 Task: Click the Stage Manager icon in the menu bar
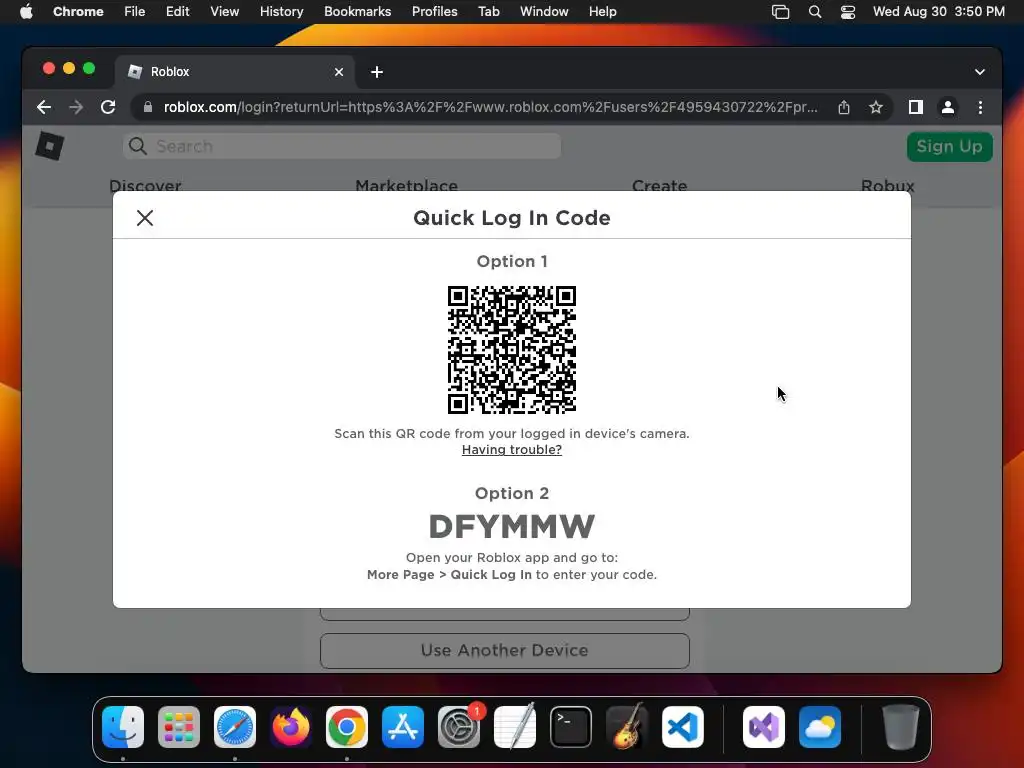pos(780,12)
